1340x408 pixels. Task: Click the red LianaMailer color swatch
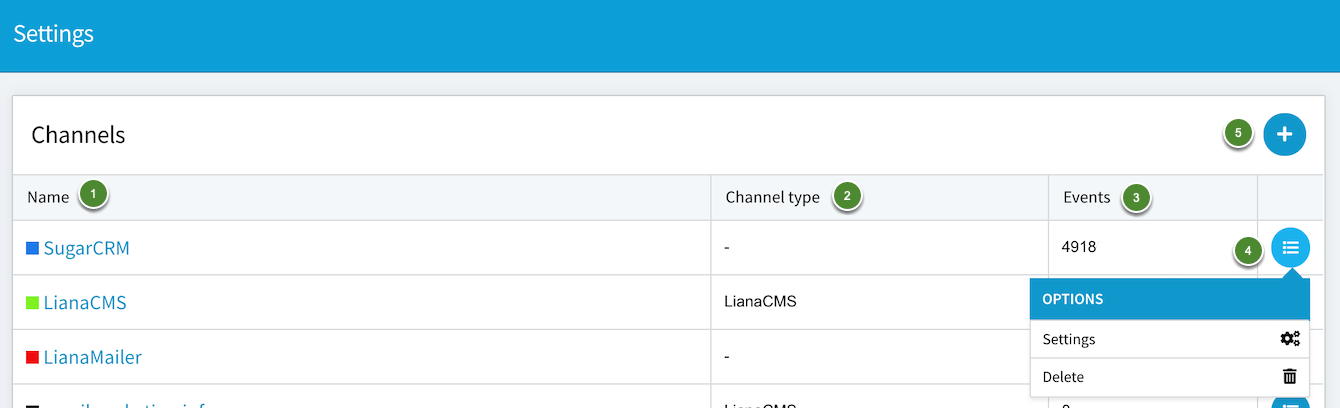click(32, 357)
